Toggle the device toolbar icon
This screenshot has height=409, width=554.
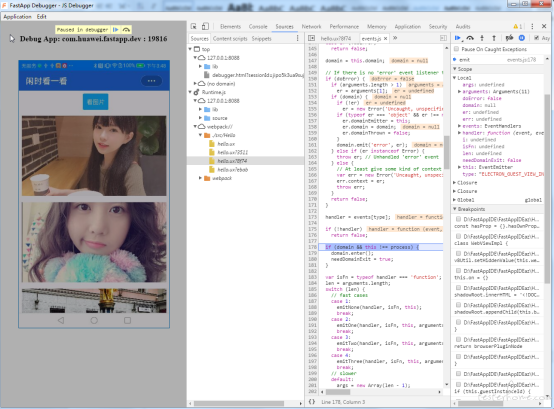click(205, 26)
